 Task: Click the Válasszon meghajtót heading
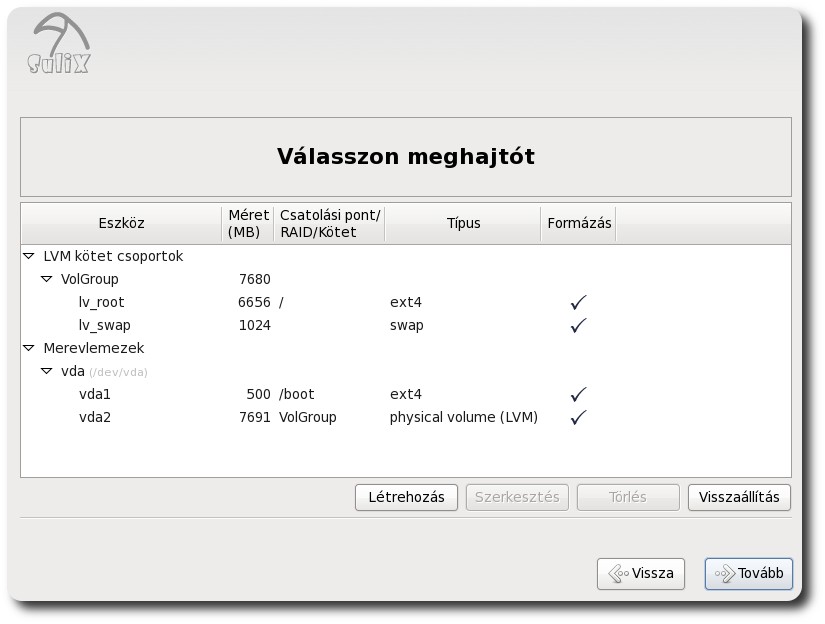[x=406, y=157]
